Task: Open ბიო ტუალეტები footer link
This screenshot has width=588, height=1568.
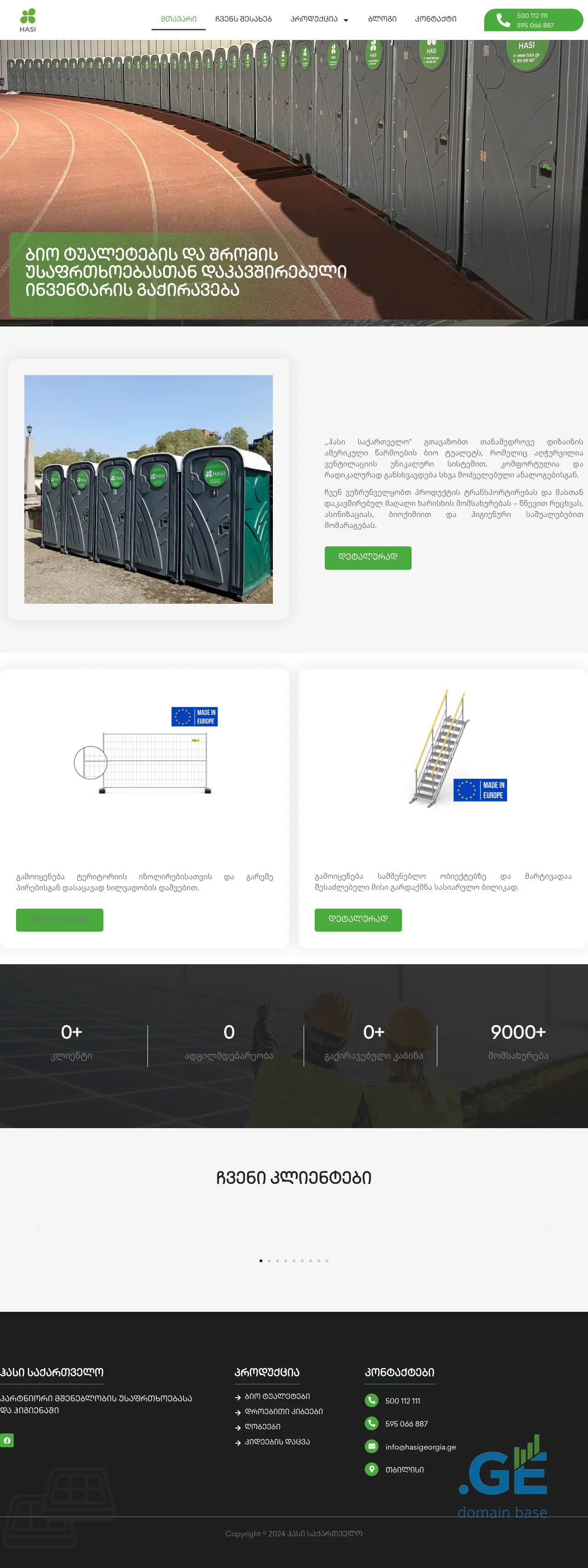Action: point(277,1396)
